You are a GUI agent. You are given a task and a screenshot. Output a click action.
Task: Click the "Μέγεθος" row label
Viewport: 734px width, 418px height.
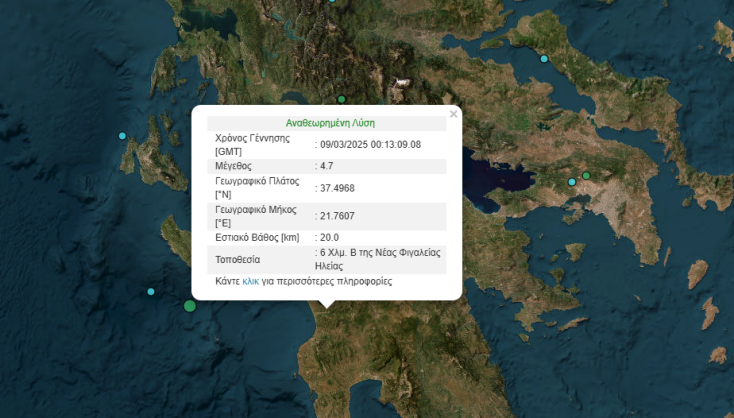233,165
